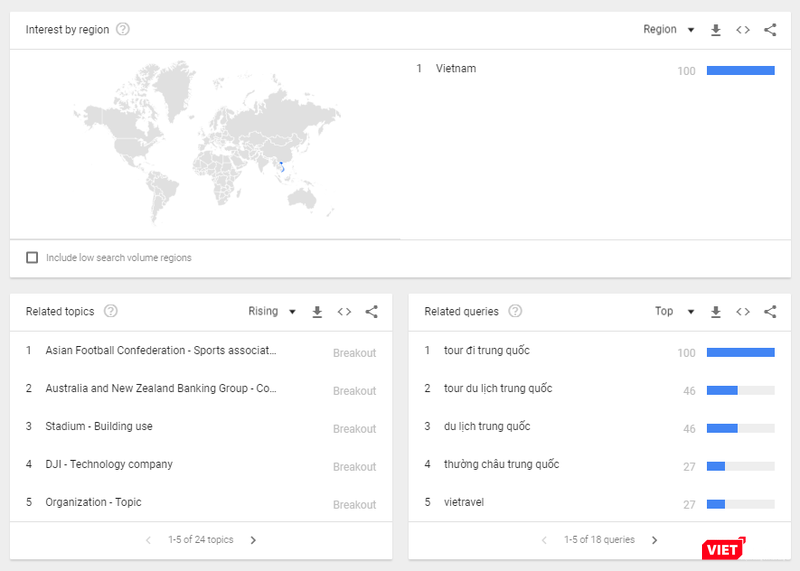Open help for Interest by region
Image resolution: width=800 pixels, height=571 pixels.
pos(123,30)
